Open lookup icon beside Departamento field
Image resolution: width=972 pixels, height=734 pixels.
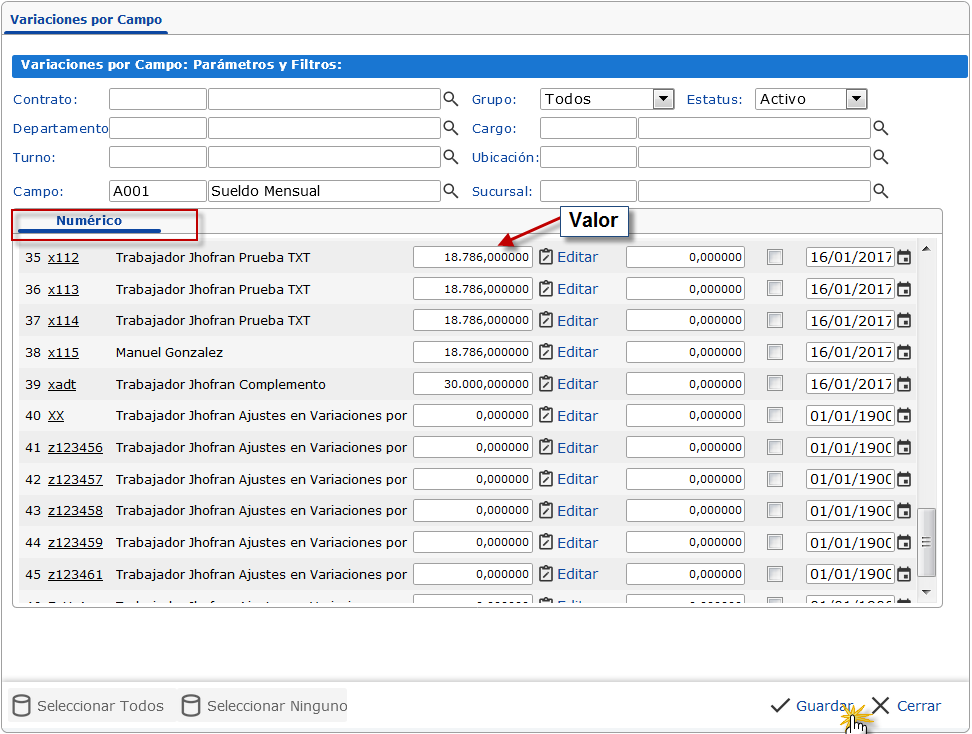tap(451, 128)
